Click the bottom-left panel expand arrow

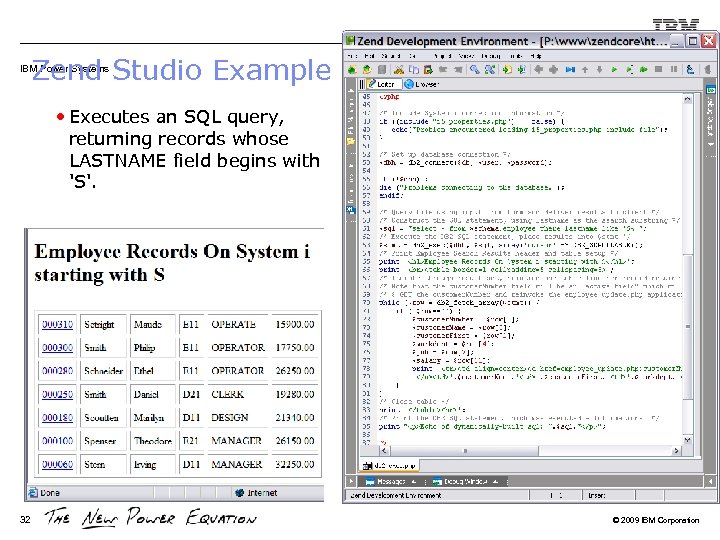[x=352, y=481]
